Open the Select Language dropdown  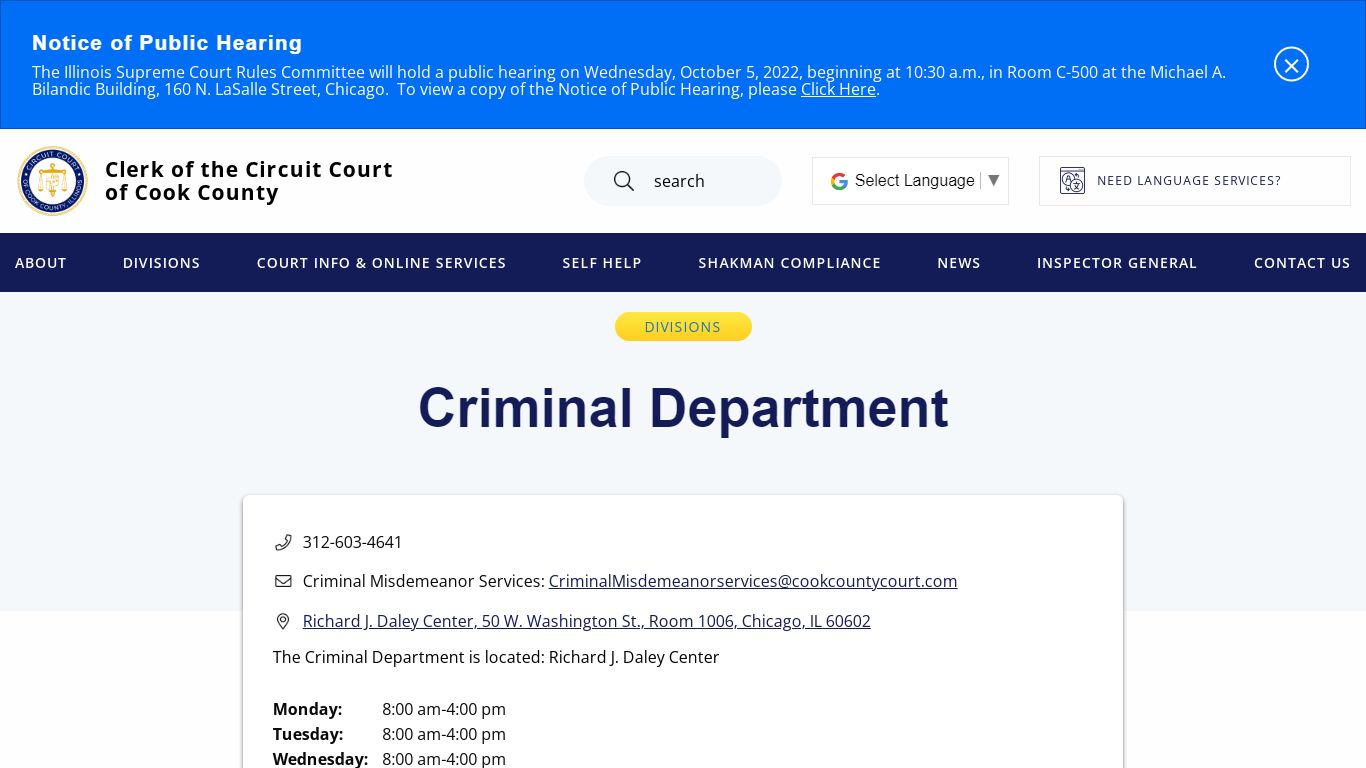pyautogui.click(x=914, y=181)
